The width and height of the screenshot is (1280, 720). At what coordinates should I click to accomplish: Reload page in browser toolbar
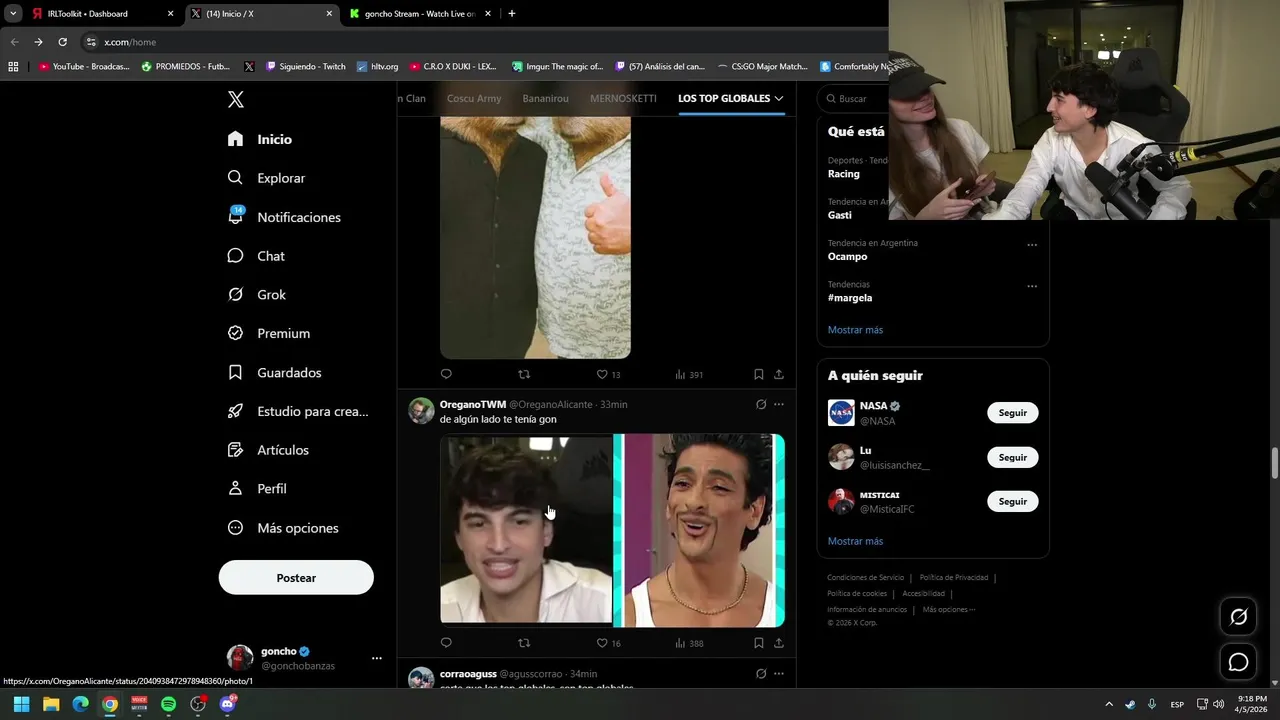tap(62, 42)
